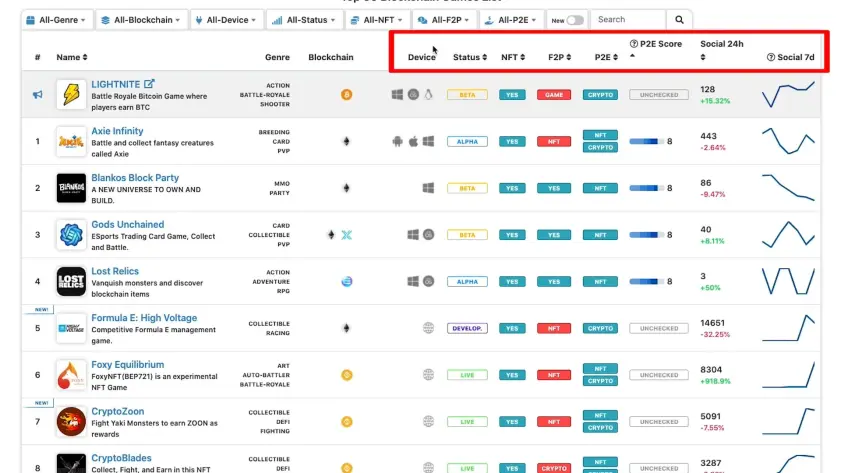Click the Linux device icon in LIGHTNITE row
The width and height of the screenshot is (841, 473).
point(429,94)
